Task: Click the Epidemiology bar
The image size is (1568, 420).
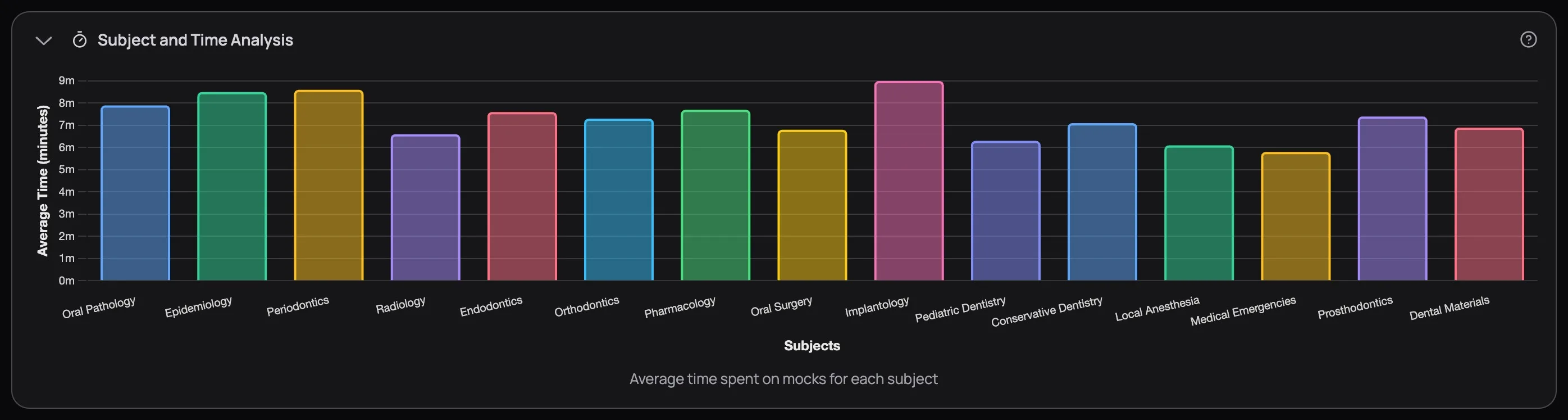Action: coord(231,186)
